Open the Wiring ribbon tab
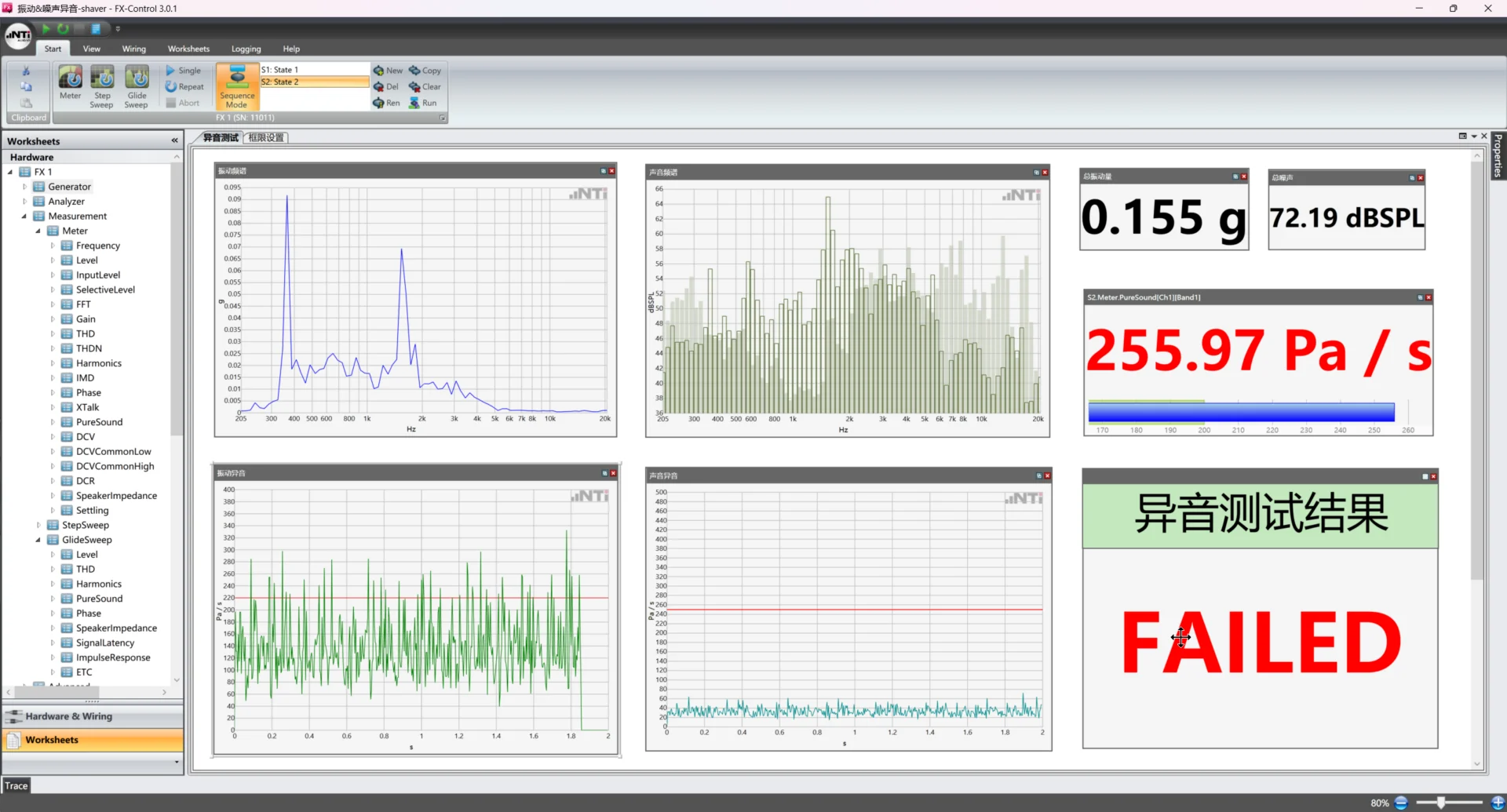 tap(133, 49)
